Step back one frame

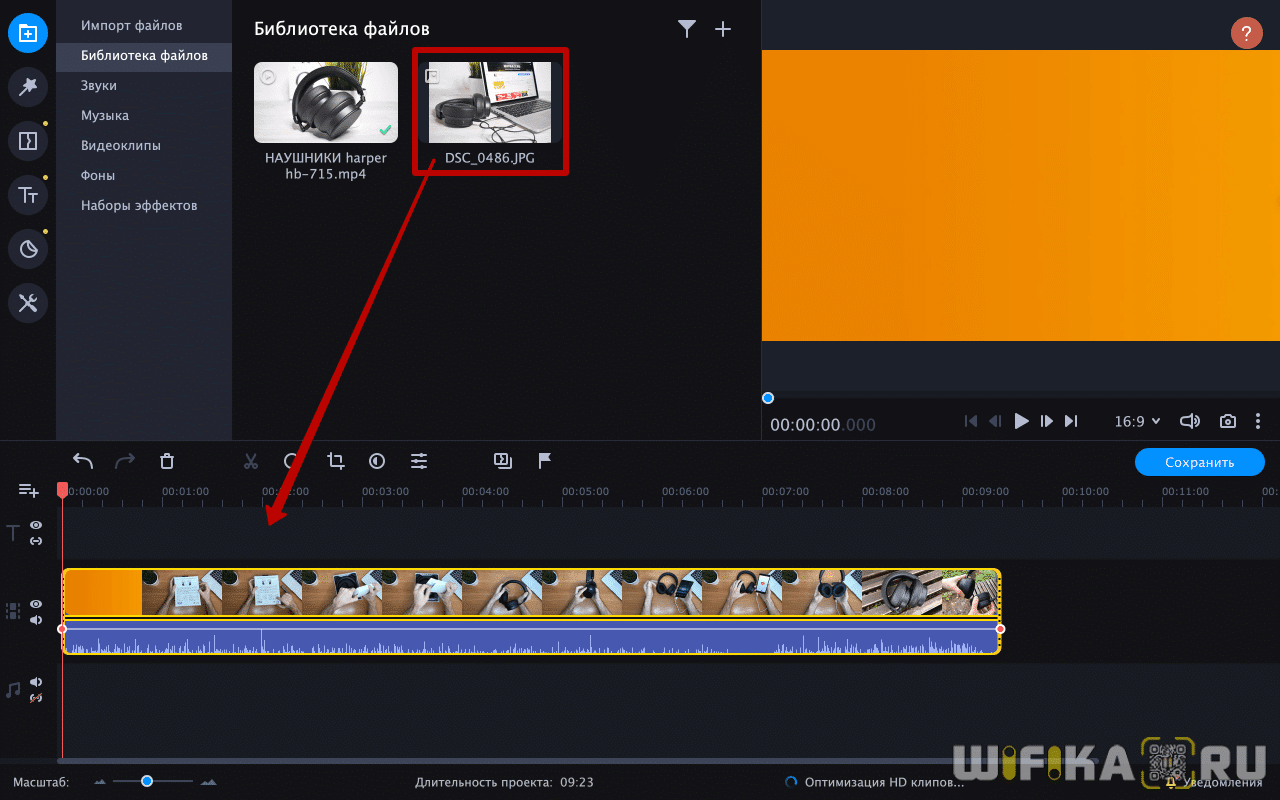pos(995,421)
